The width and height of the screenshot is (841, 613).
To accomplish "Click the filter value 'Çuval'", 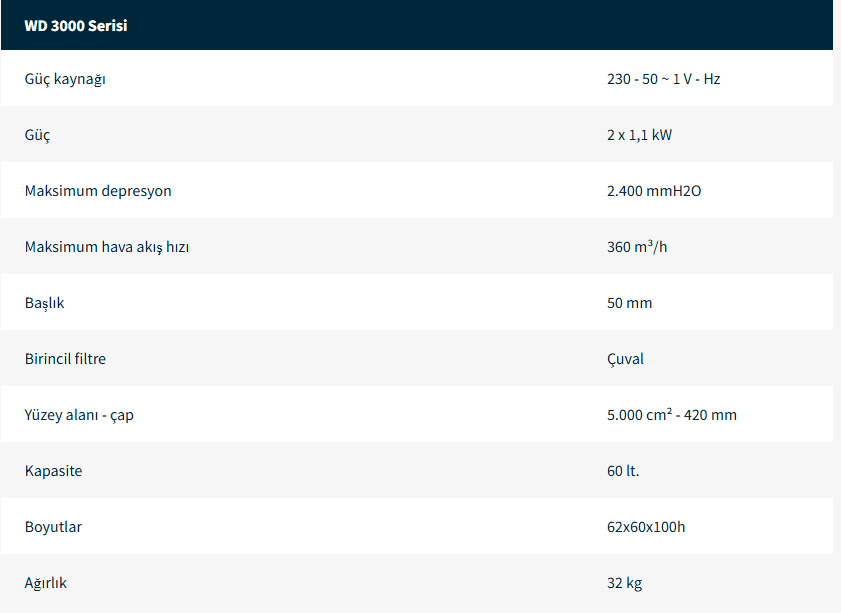I will (625, 359).
